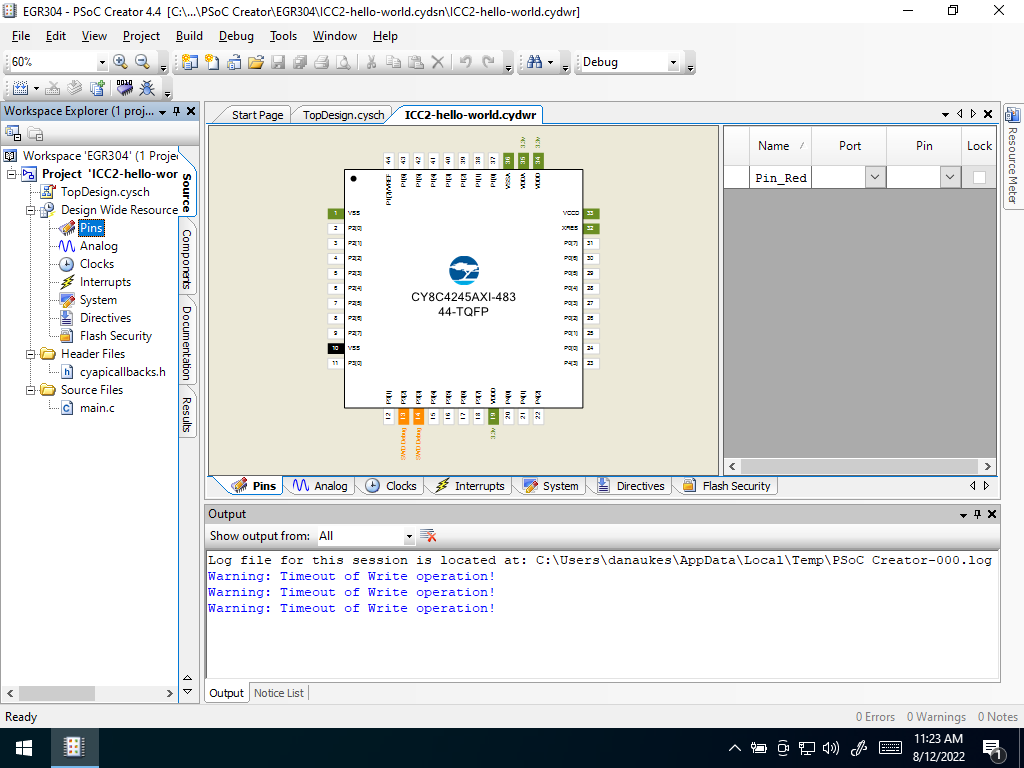Switch to the Notice List tab
The width and height of the screenshot is (1024, 768).
pos(279,693)
